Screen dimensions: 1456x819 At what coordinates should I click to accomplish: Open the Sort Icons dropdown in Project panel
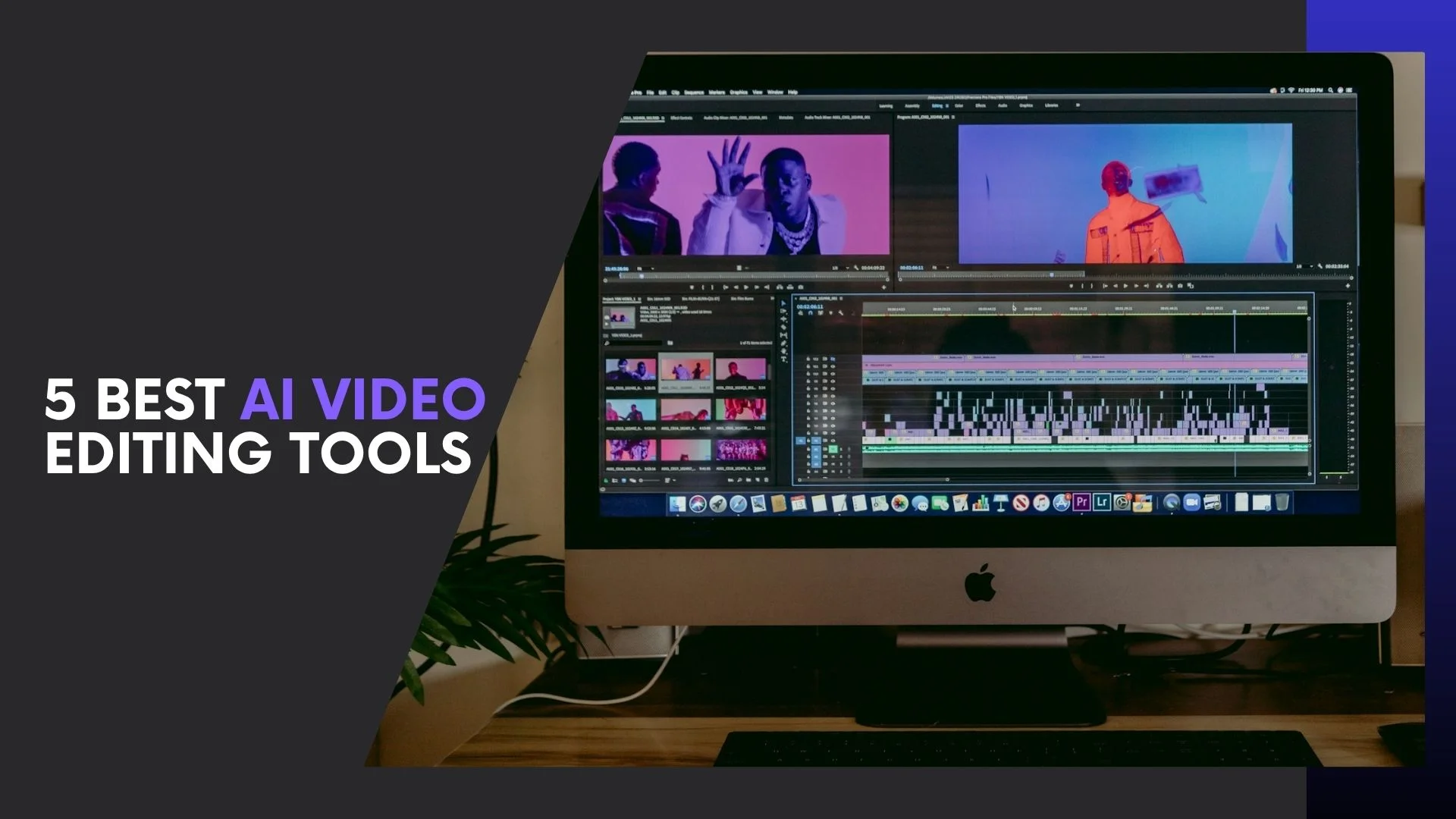click(x=670, y=480)
